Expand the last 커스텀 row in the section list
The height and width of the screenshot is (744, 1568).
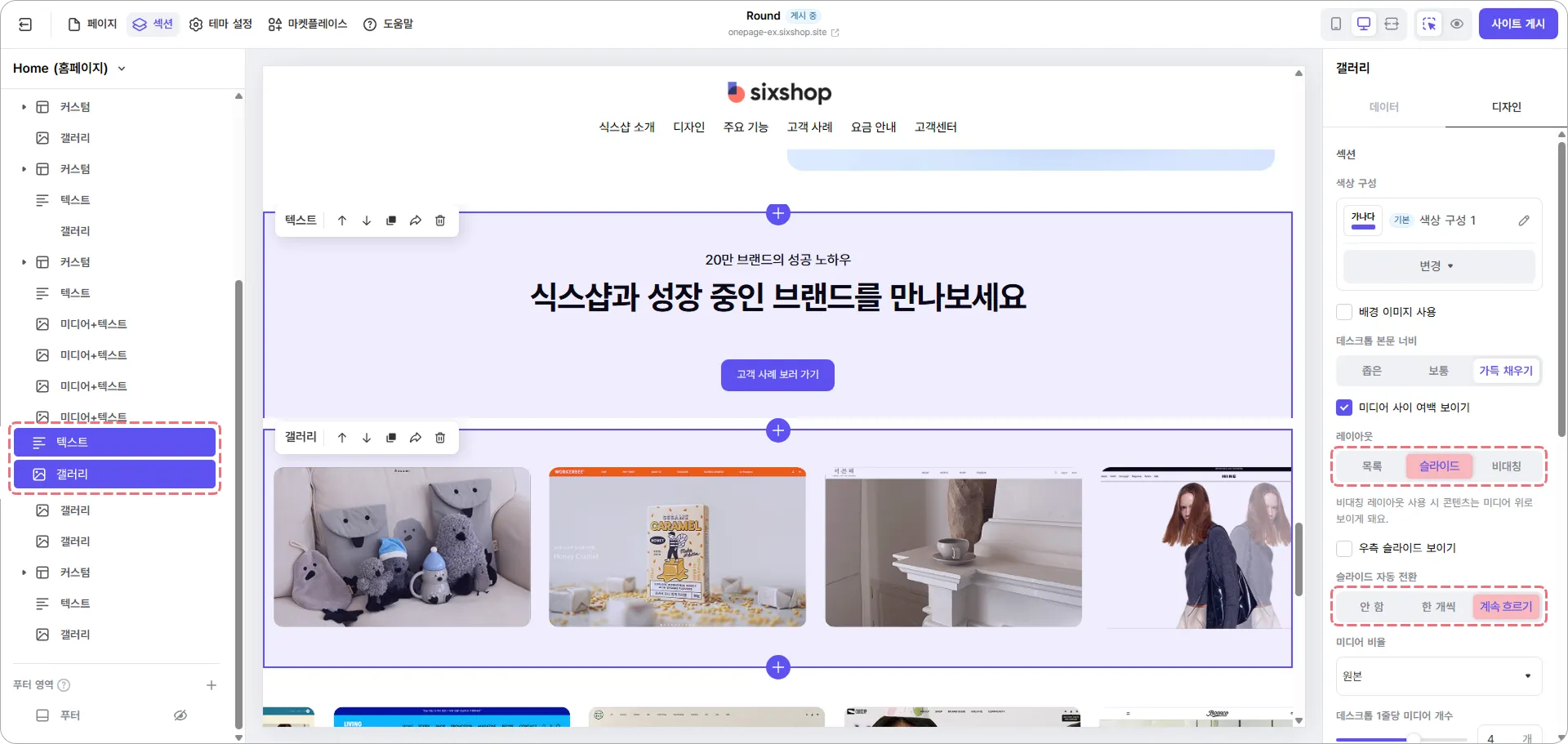(x=24, y=572)
